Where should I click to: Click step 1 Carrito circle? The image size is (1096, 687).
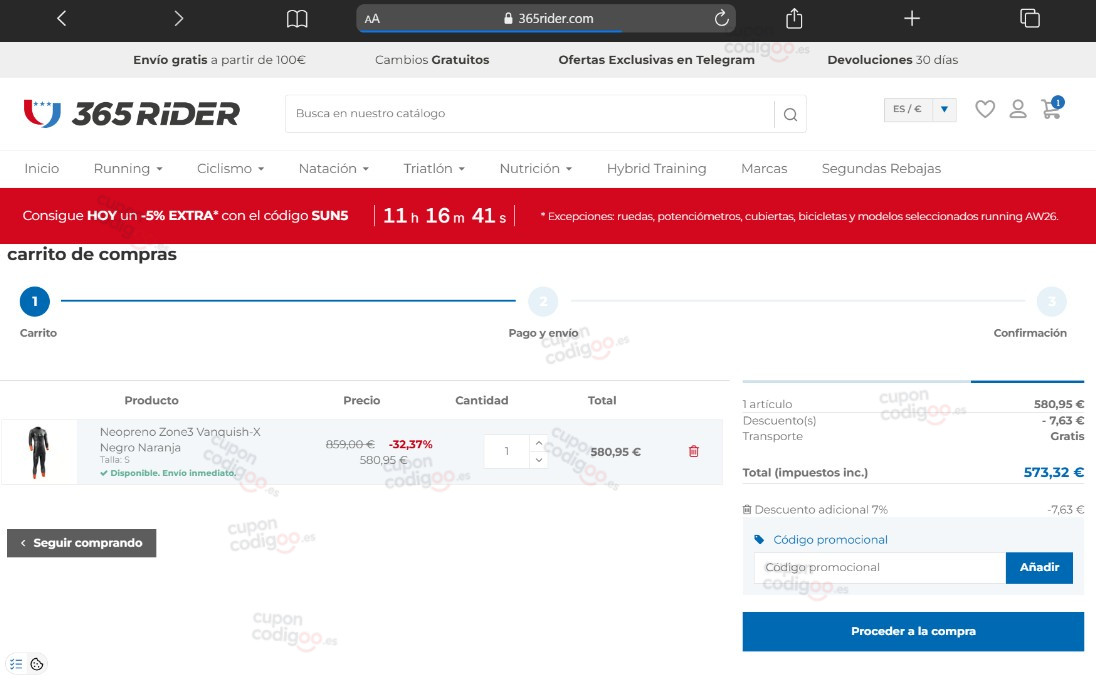pyautogui.click(x=35, y=301)
